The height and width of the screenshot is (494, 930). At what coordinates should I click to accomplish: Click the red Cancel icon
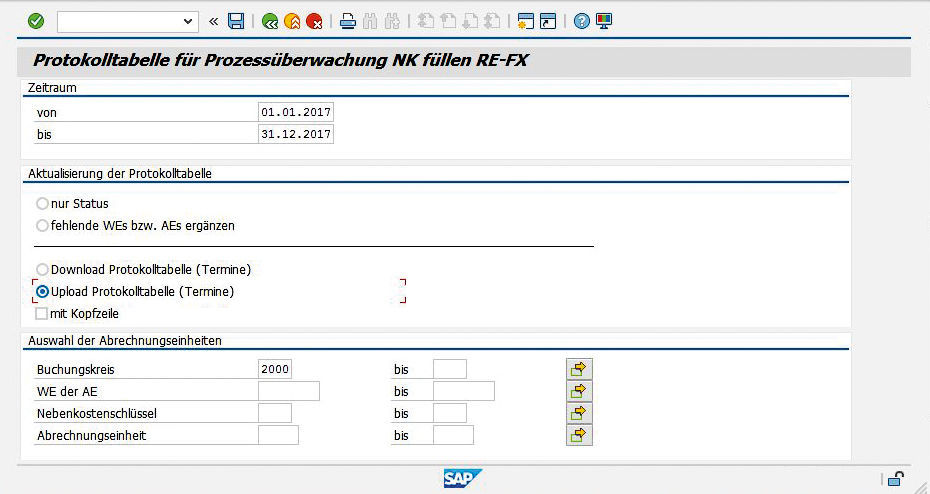tap(314, 21)
